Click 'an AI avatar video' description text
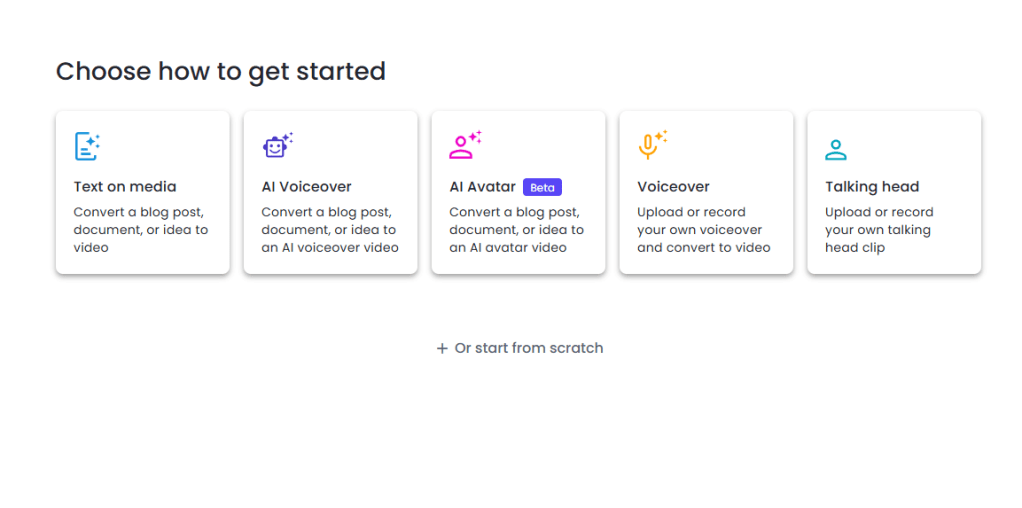1022x508 pixels. tap(510, 248)
